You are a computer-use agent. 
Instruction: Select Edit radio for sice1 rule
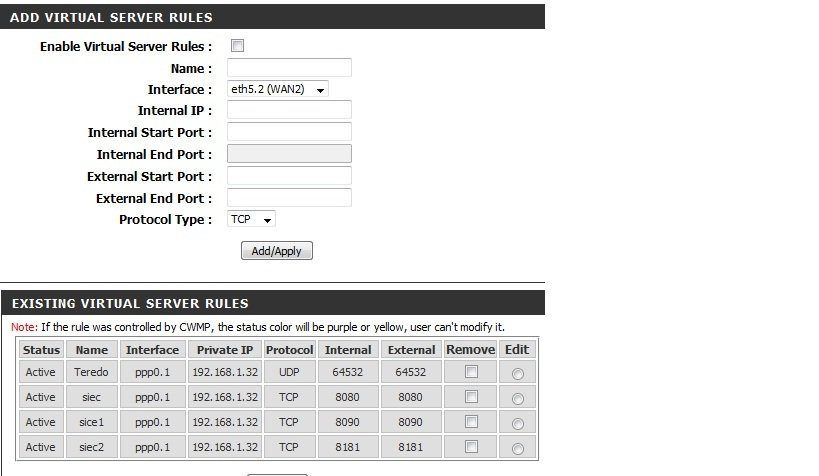pyautogui.click(x=518, y=424)
